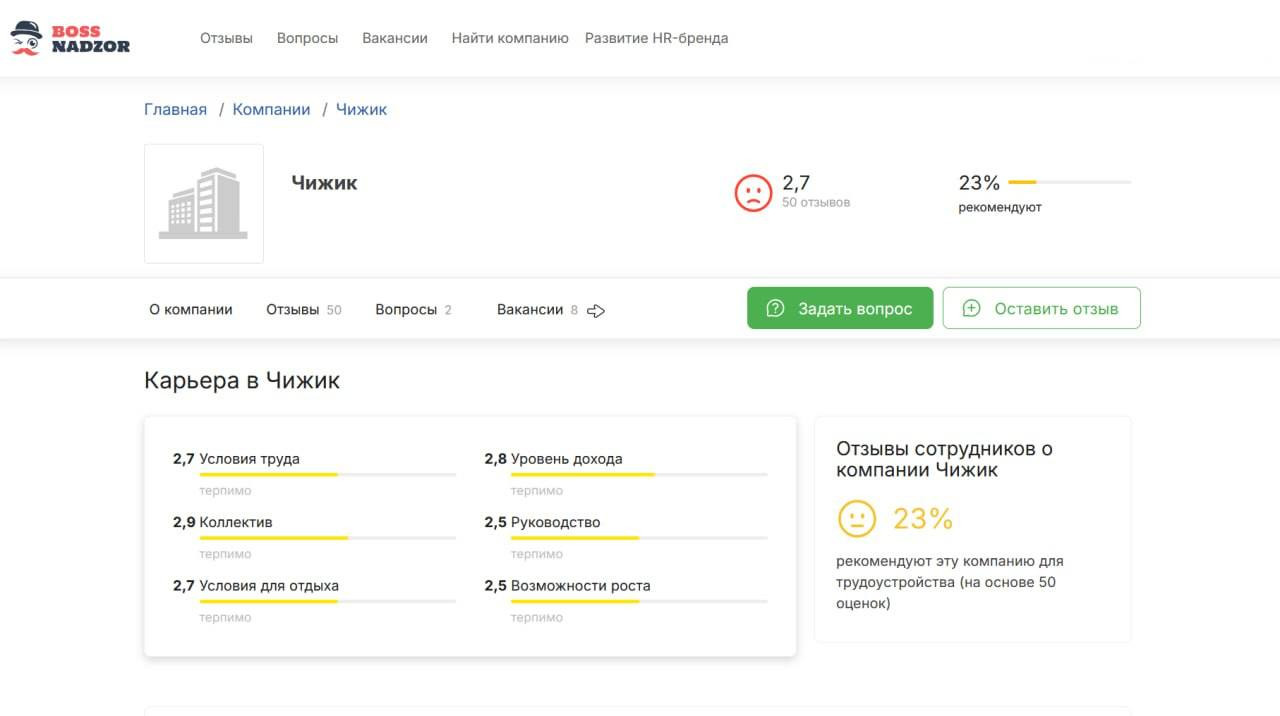Click the yellow neutral face icon

[x=856, y=519]
